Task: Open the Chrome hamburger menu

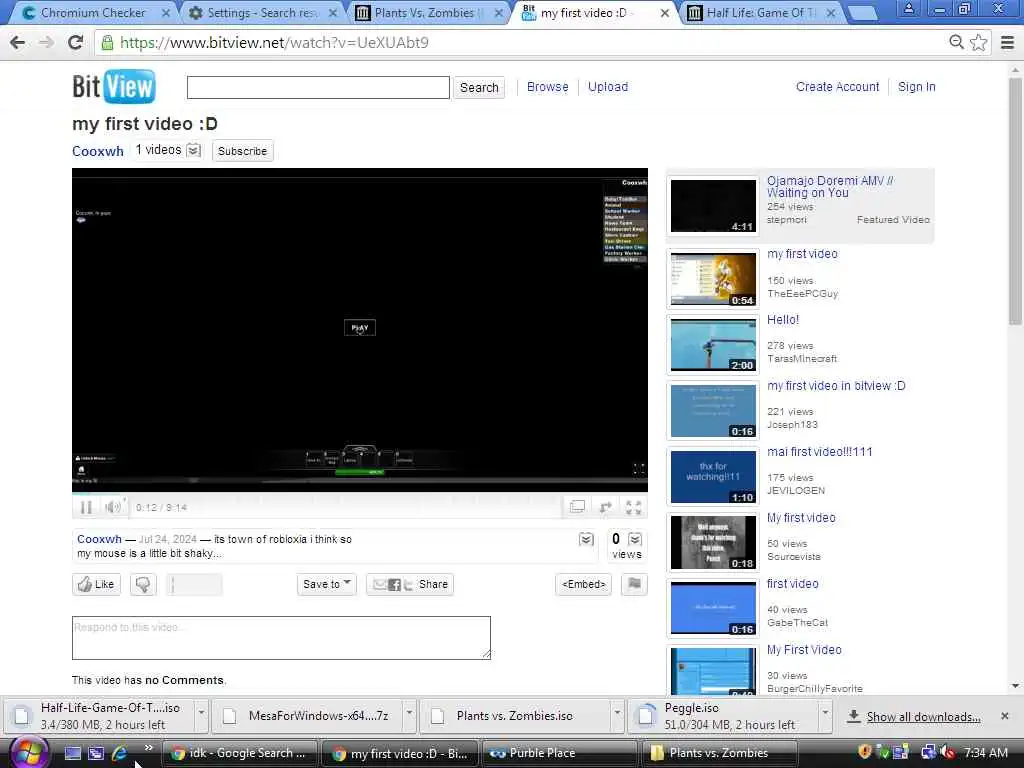Action: [1007, 42]
